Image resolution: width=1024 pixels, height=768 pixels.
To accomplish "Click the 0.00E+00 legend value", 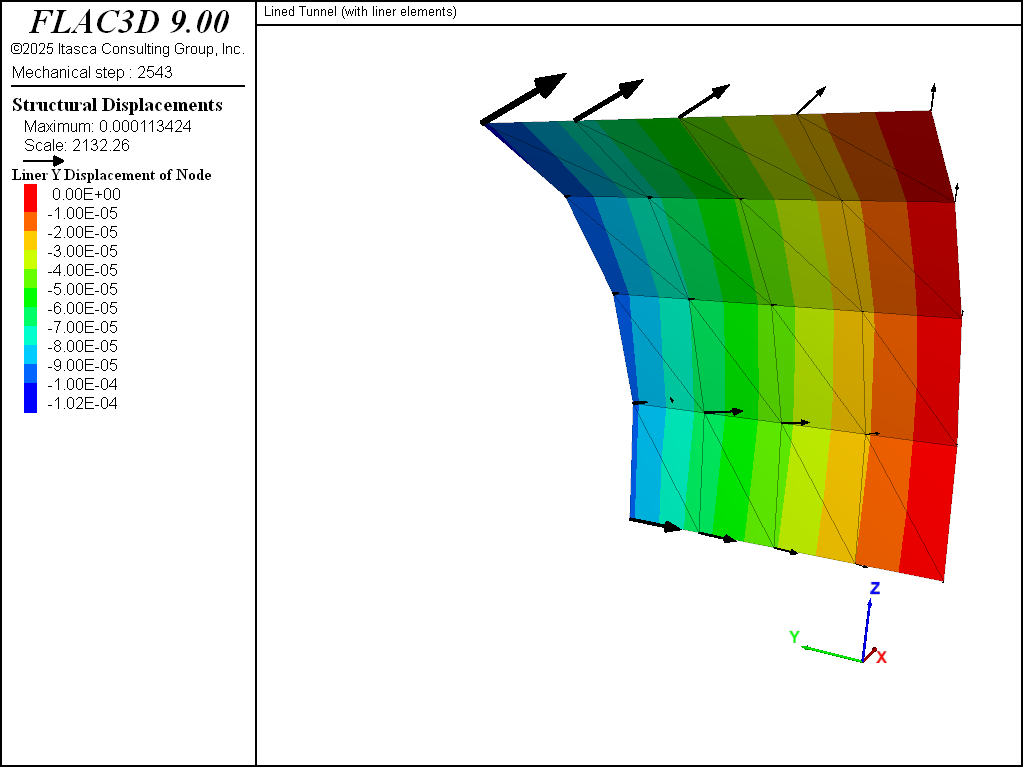I will point(86,195).
